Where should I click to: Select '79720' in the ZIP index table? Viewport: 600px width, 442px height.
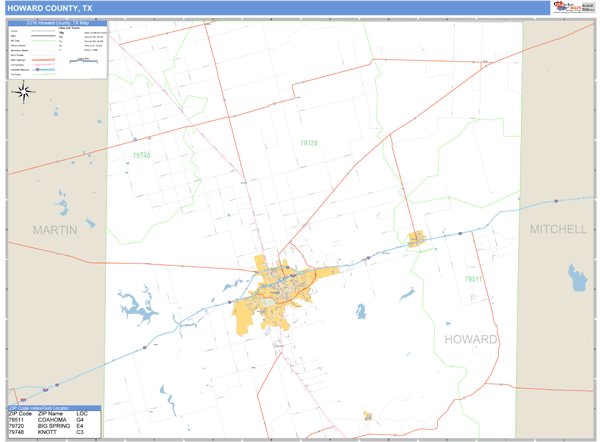[x=16, y=426]
